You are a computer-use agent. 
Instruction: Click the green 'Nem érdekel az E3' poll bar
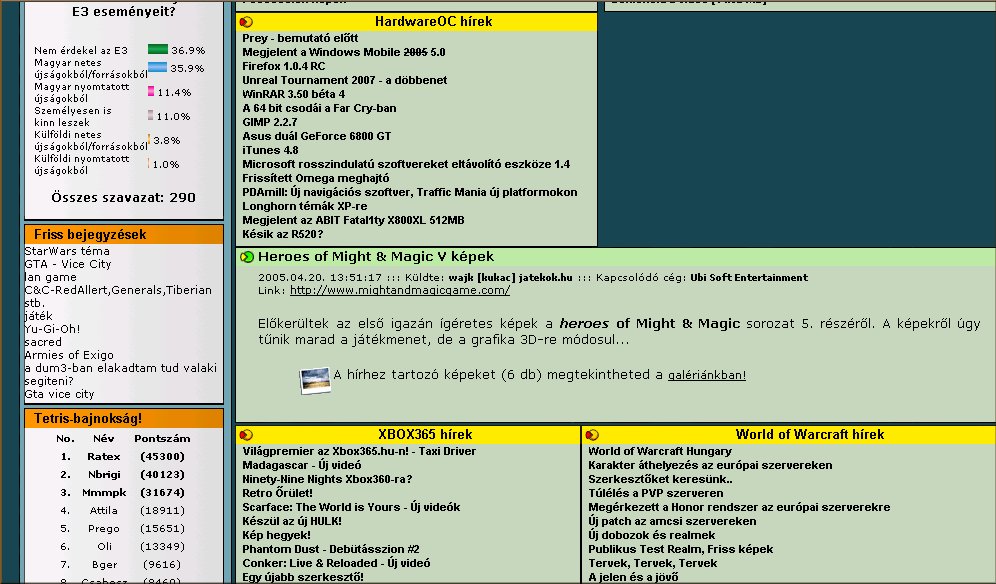click(x=158, y=50)
